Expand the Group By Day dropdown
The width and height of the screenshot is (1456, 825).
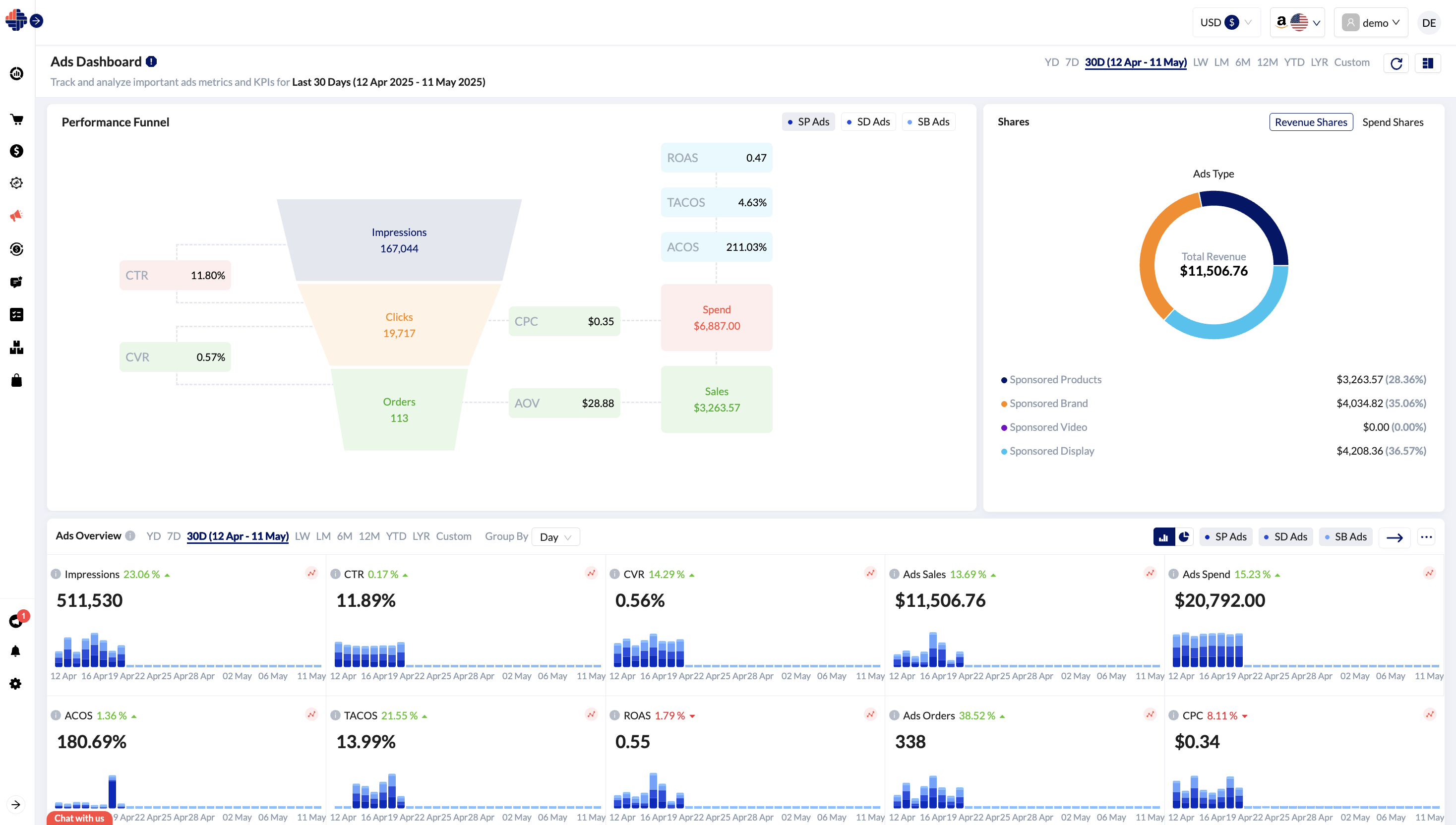point(555,536)
